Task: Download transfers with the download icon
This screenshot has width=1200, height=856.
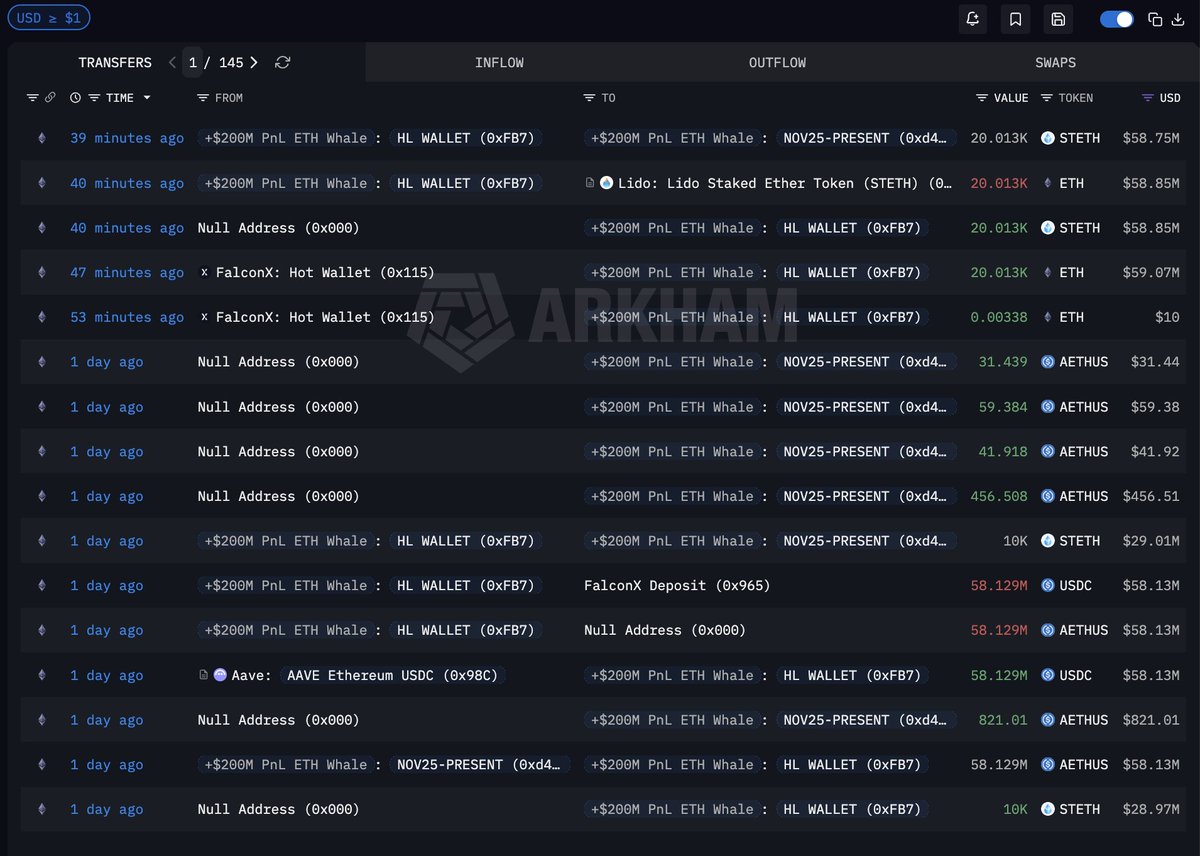Action: (x=1177, y=19)
